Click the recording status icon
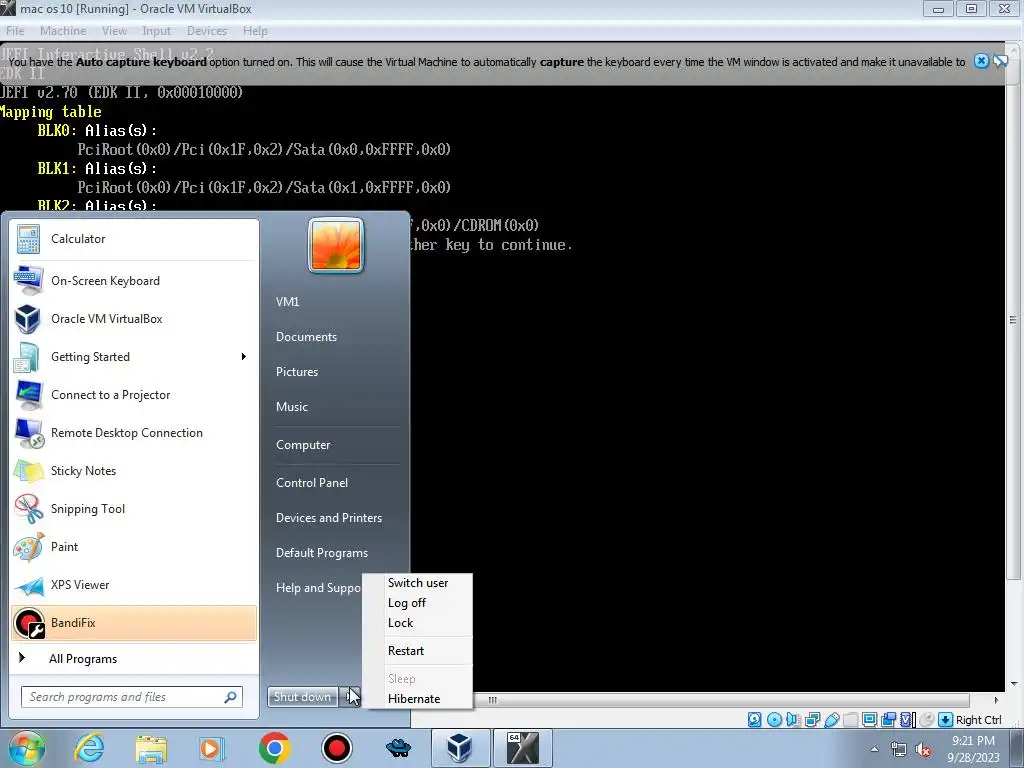The image size is (1024, 768). tap(888, 720)
